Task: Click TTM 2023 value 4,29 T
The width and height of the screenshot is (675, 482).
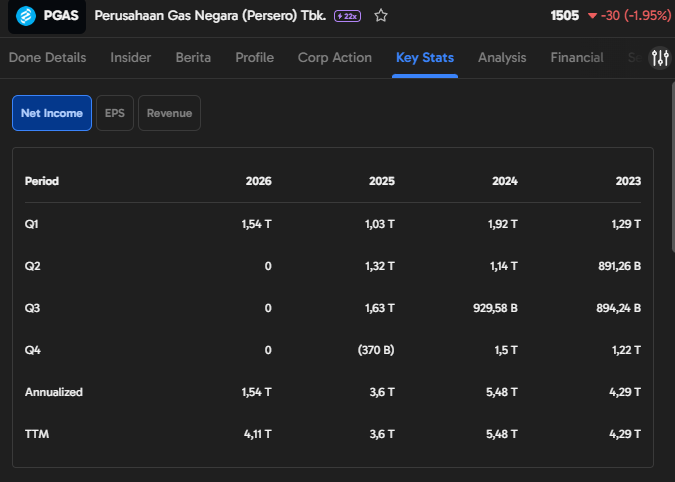Action: tap(625, 434)
